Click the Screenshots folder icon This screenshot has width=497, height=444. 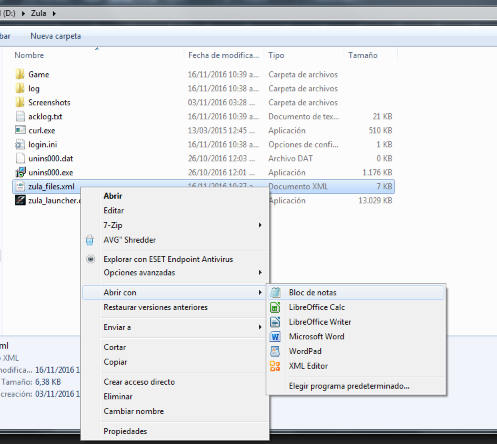(20, 102)
